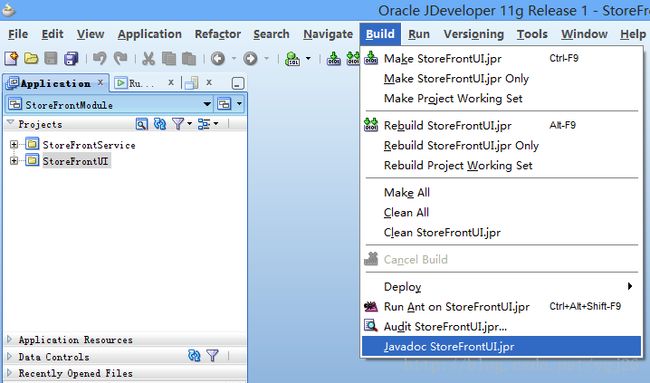
Task: Open the Navigator Display Options dropdown arrow
Action: (216, 124)
